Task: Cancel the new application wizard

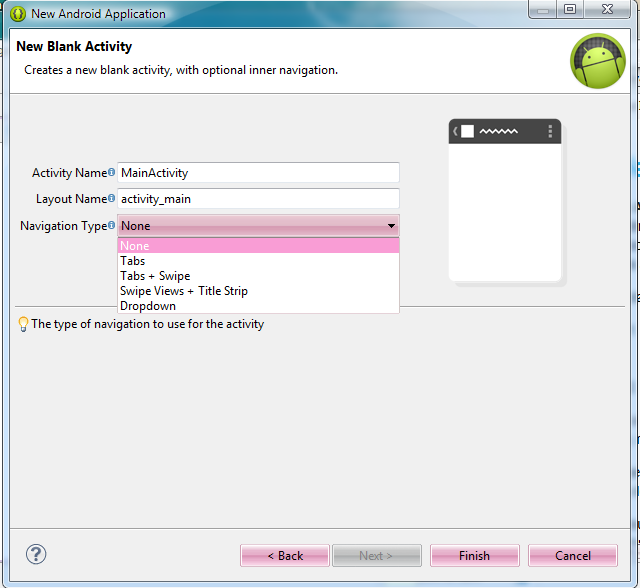Action: [573, 555]
